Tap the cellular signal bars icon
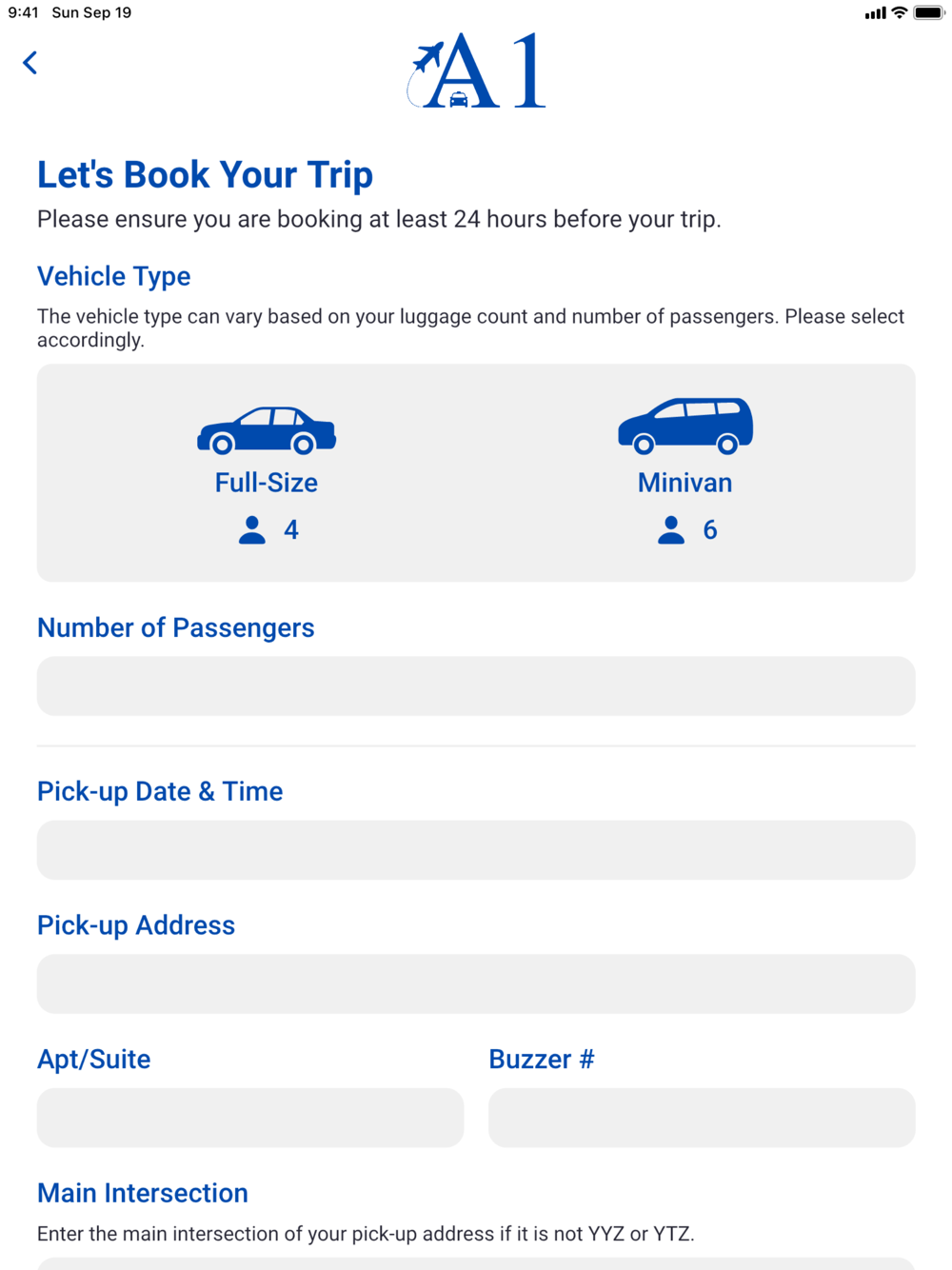This screenshot has height=1270, width=952. (x=875, y=13)
